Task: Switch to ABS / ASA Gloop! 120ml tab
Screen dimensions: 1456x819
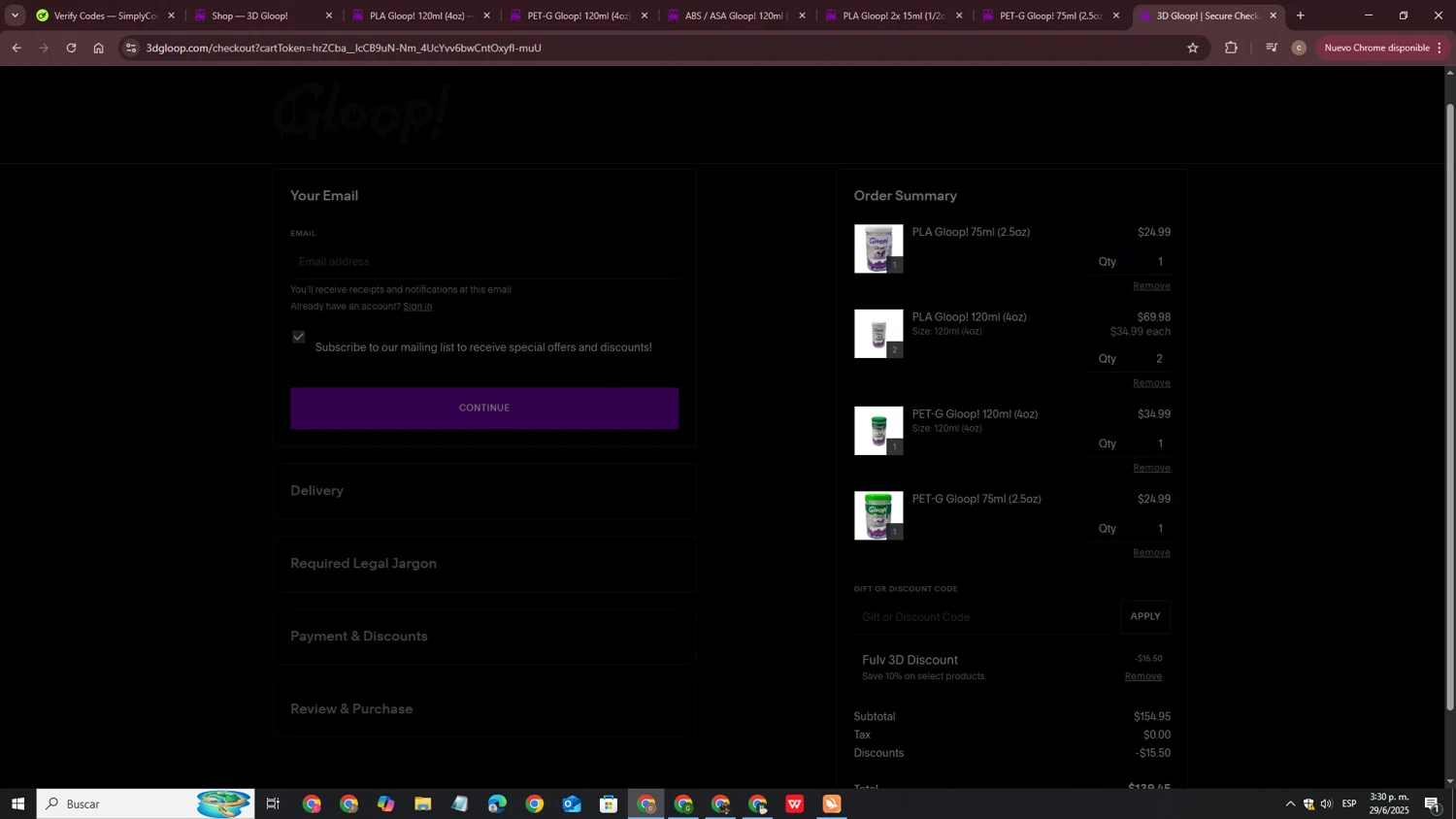Action: (735, 16)
